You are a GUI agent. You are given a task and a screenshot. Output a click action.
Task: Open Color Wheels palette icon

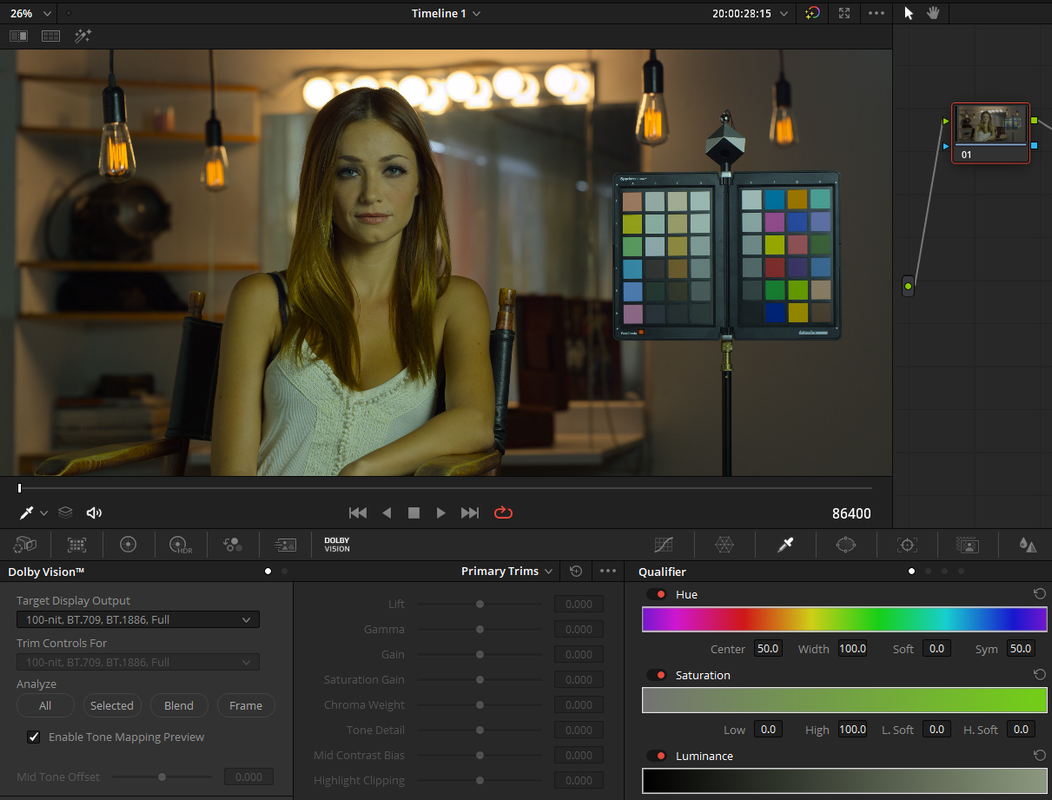[x=128, y=544]
